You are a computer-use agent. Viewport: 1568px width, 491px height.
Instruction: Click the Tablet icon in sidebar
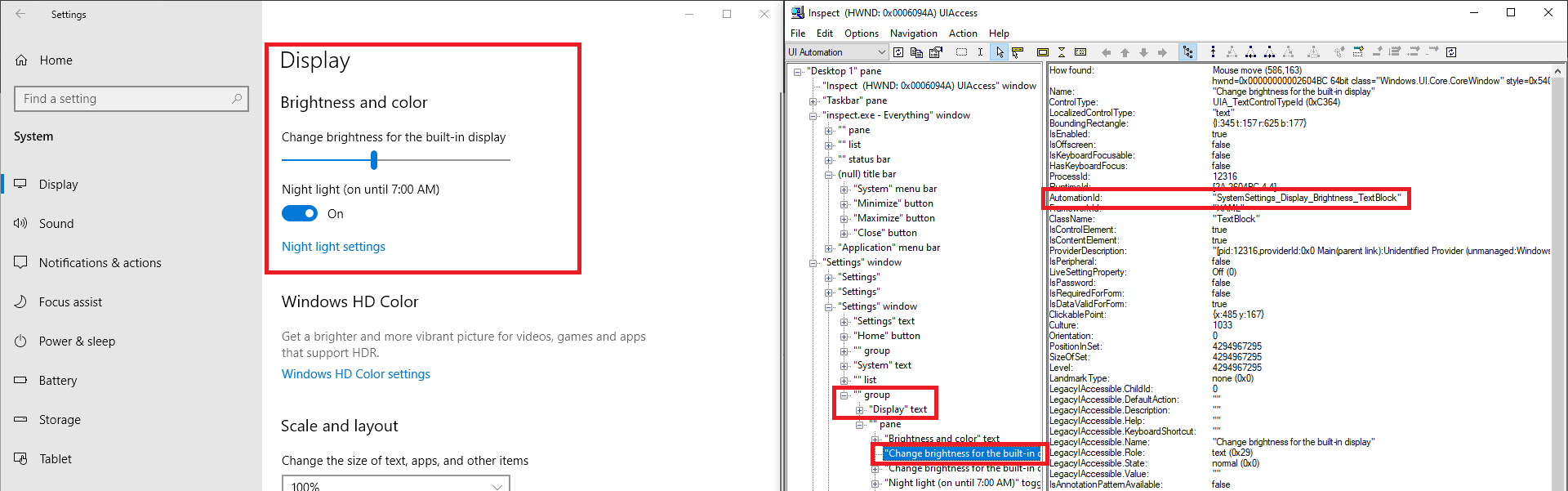pos(21,458)
